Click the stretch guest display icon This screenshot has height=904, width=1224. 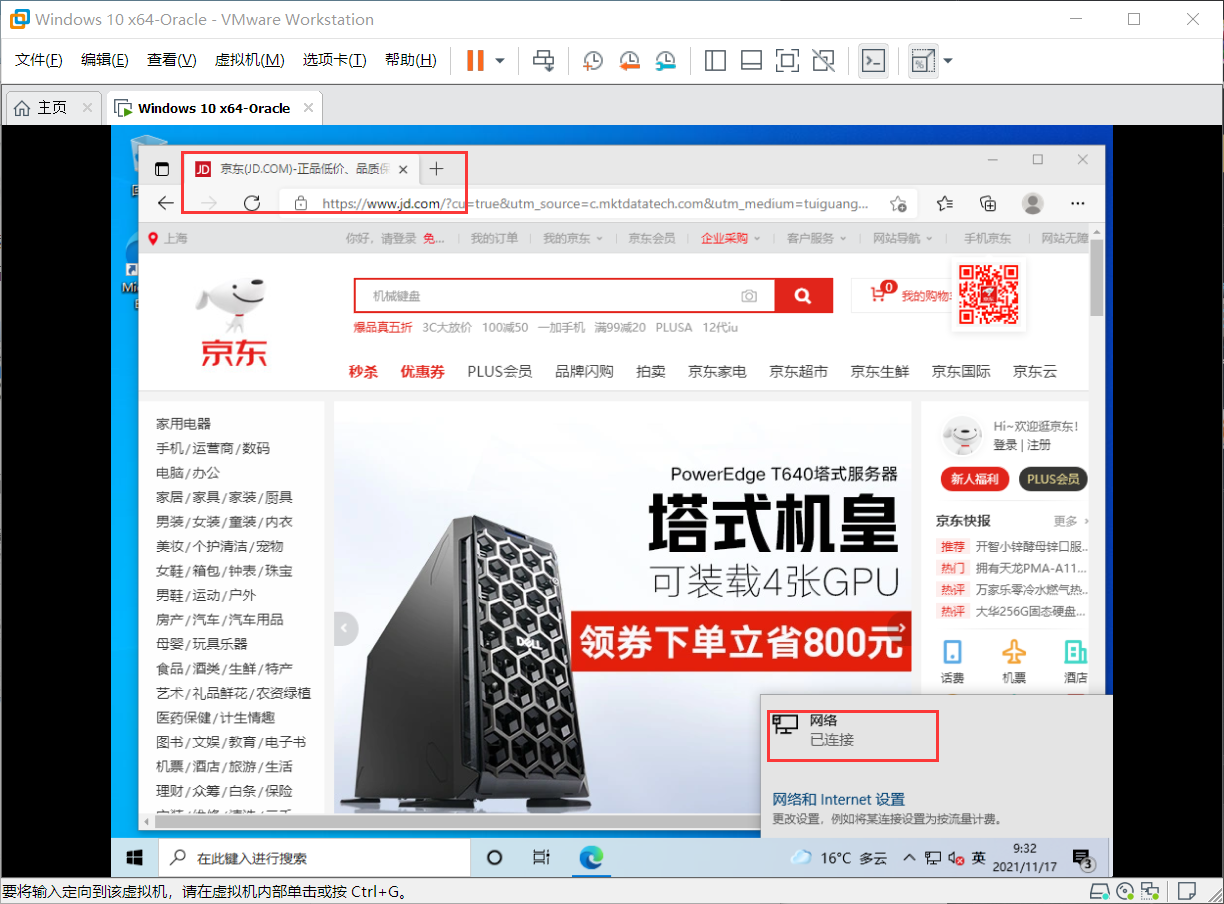922,61
